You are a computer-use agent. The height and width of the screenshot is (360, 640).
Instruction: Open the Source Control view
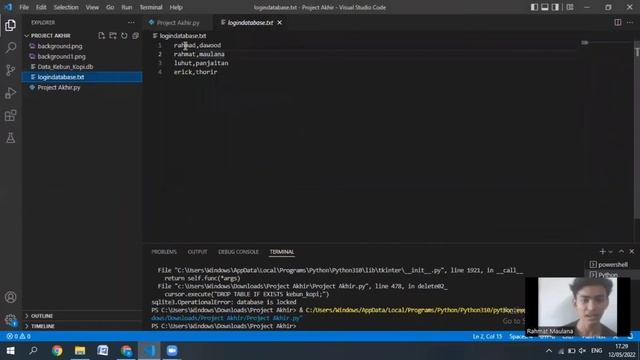[x=11, y=70]
